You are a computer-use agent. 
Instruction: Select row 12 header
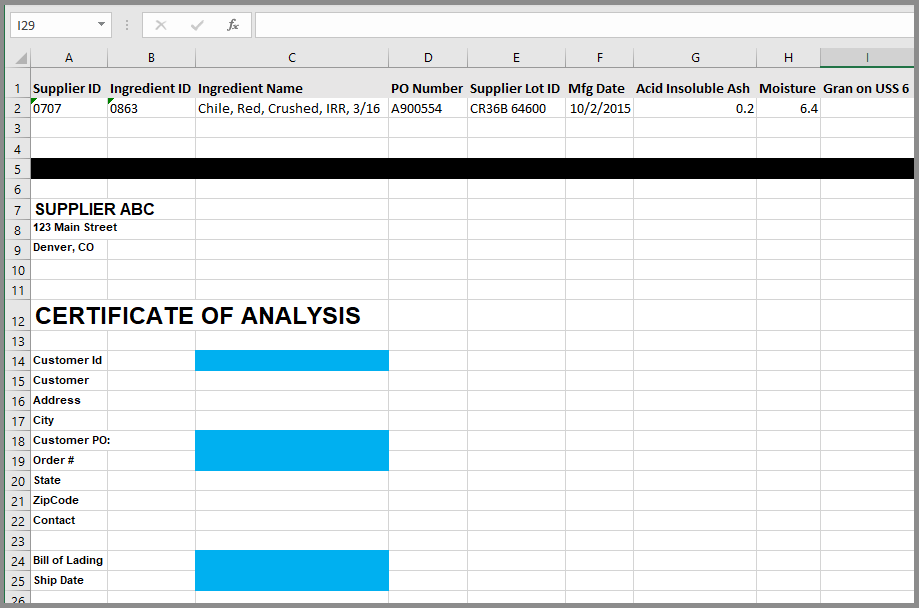18,315
